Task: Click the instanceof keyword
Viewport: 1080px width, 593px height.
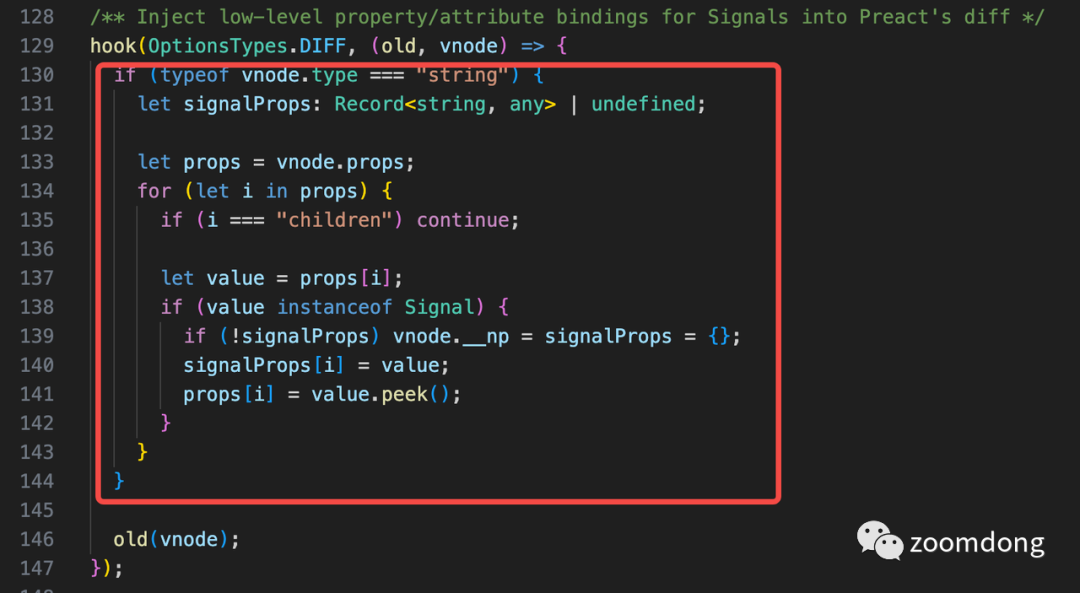Action: coord(335,306)
